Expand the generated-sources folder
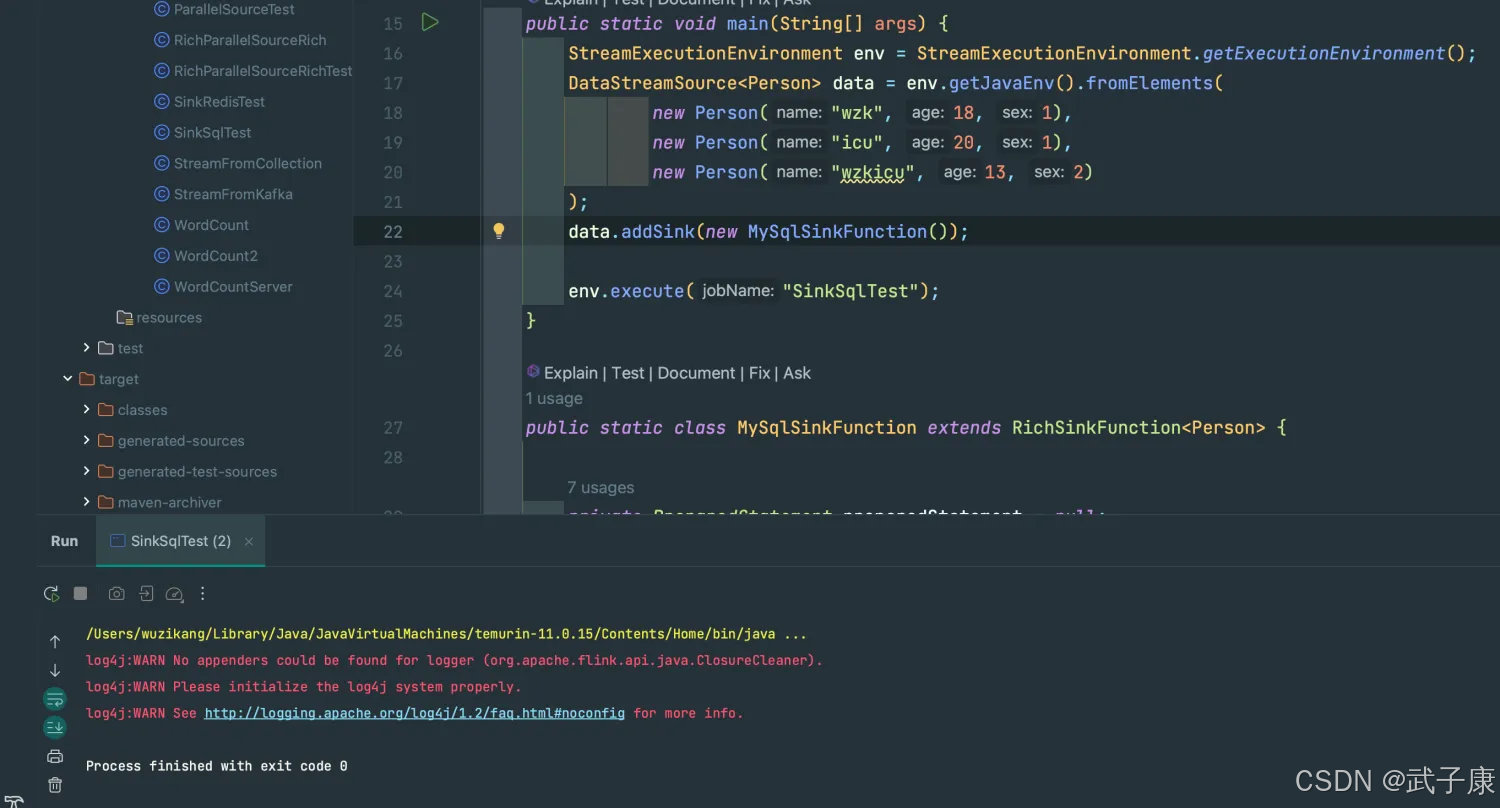The image size is (1500, 808). 87,441
